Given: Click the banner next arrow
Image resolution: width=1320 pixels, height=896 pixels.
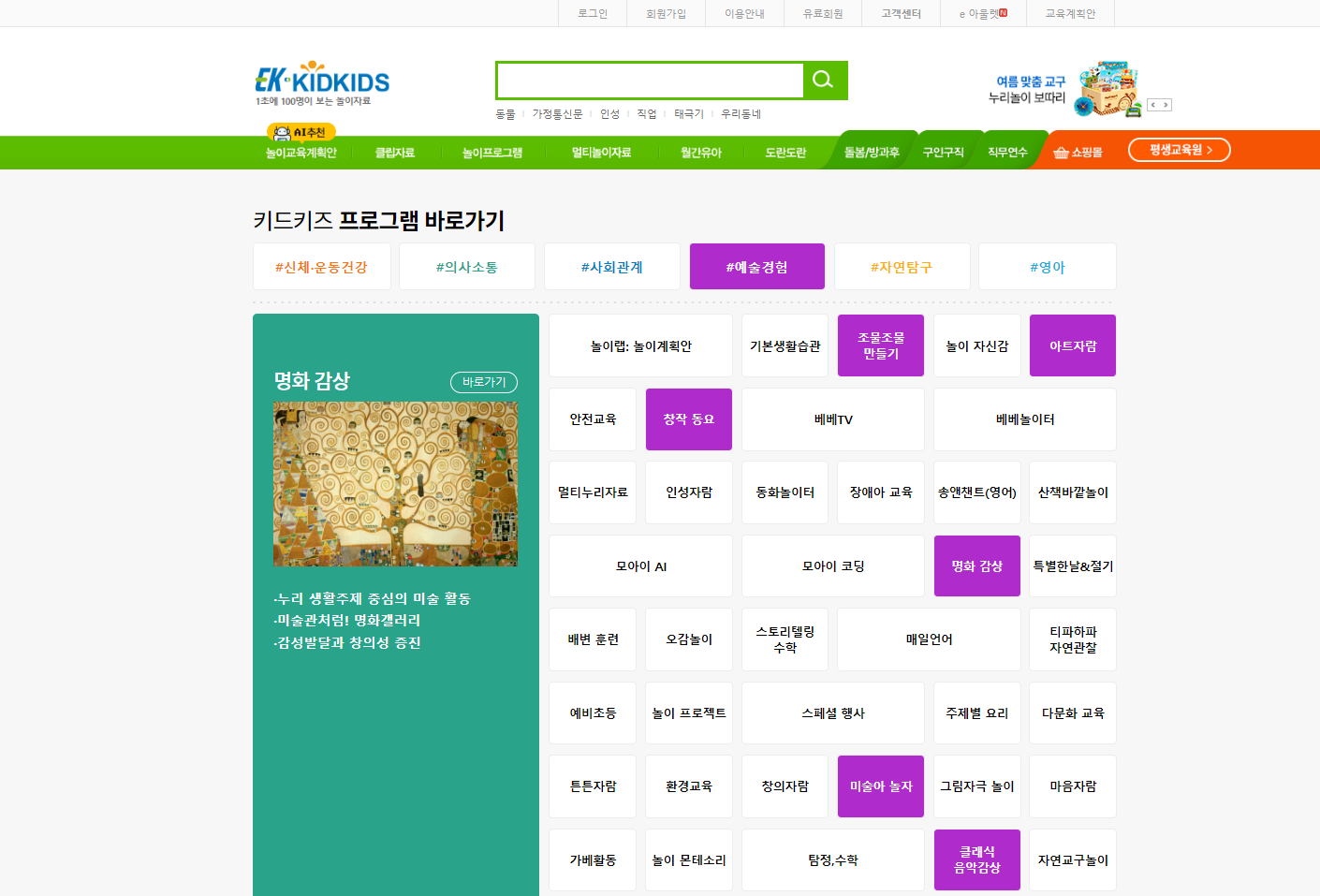Looking at the screenshot, I should click(x=1166, y=105).
